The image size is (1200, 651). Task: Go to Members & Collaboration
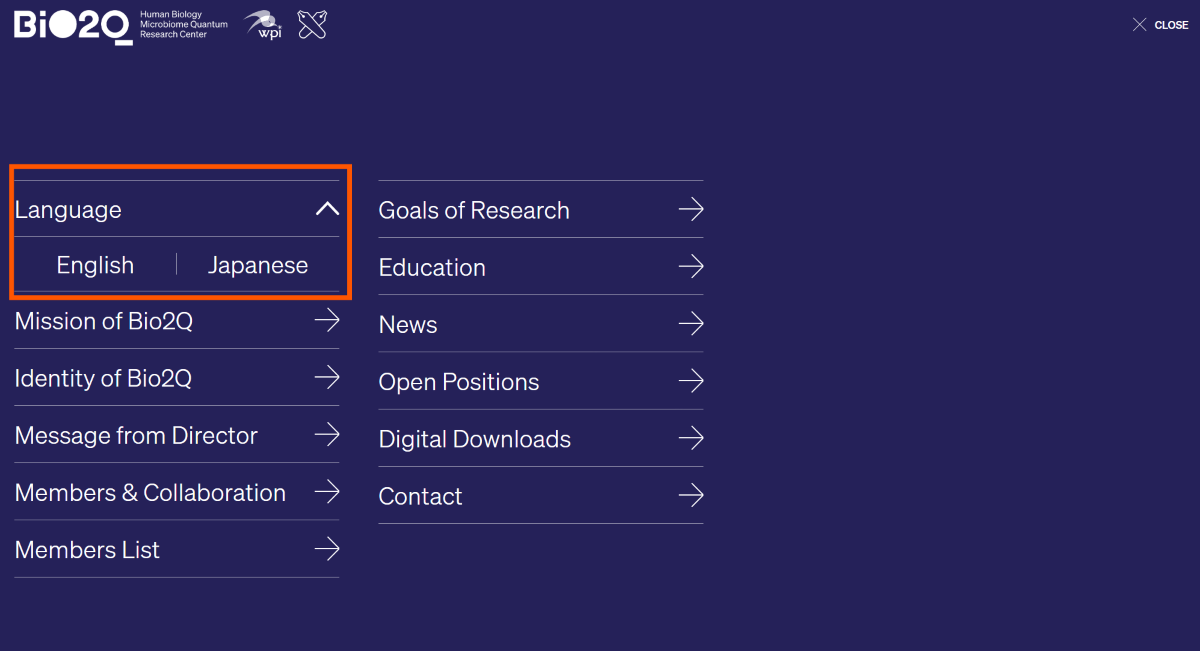pyautogui.click(x=150, y=493)
